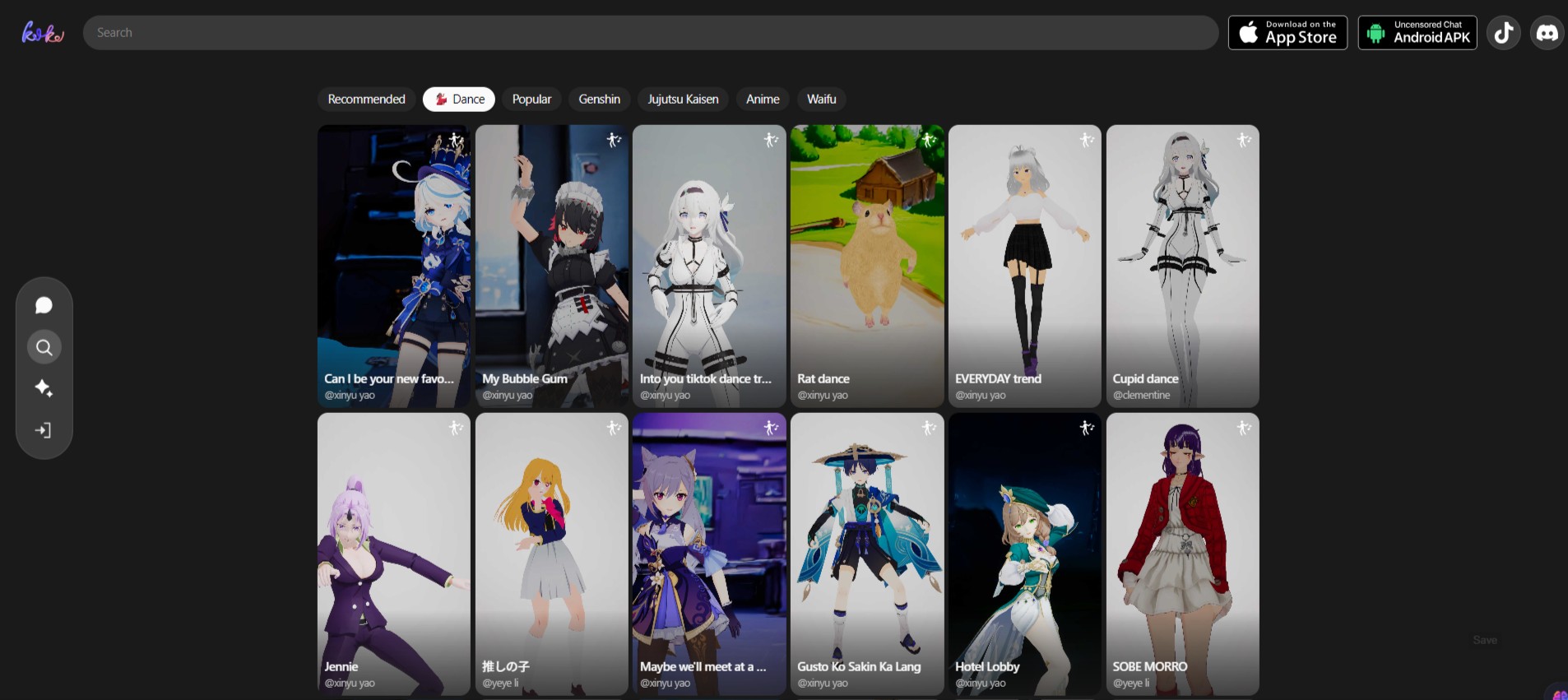
Task: Switch to the Popular tab
Action: [x=531, y=99]
